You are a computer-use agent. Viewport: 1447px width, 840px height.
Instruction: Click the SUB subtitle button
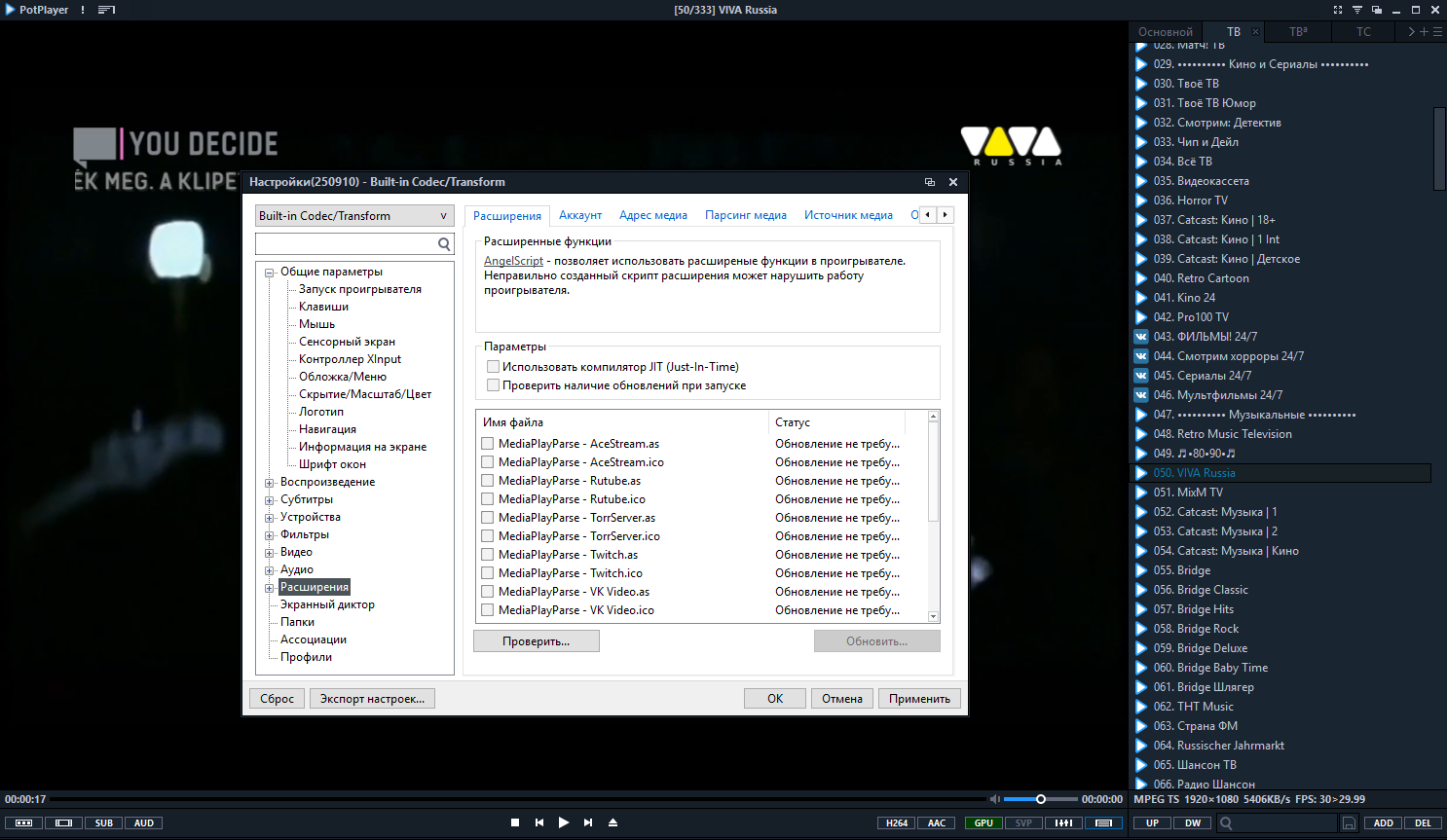point(104,823)
